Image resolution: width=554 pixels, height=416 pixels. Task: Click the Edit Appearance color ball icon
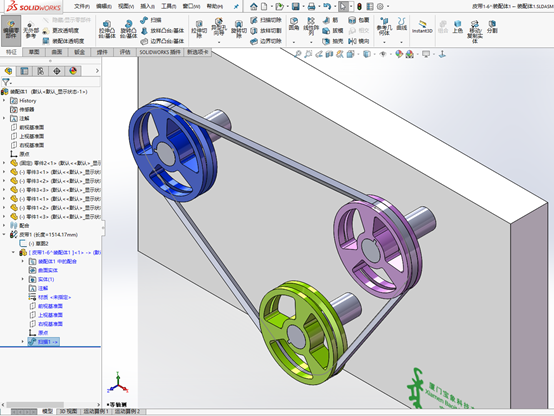coord(399,54)
